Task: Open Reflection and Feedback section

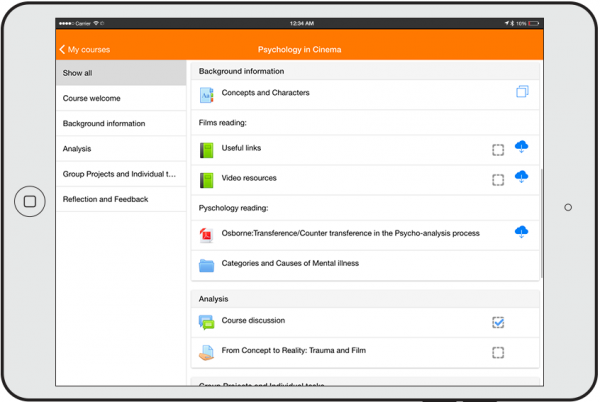Action: tap(121, 199)
